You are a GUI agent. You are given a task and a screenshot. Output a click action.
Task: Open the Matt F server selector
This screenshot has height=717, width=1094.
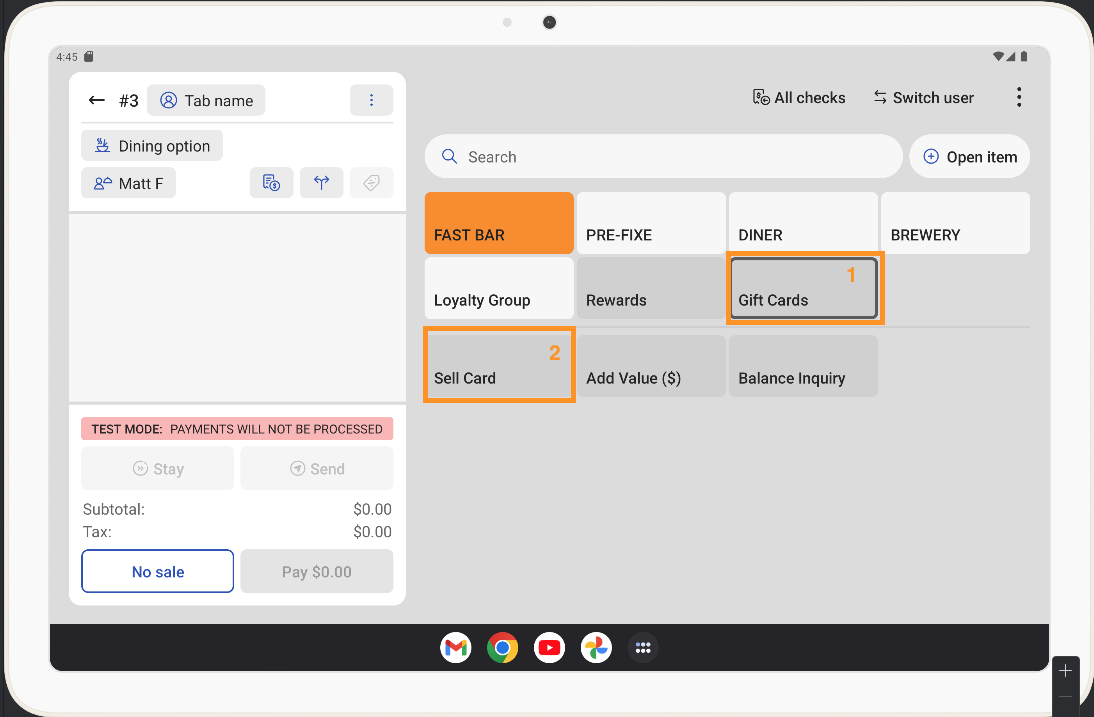point(128,184)
